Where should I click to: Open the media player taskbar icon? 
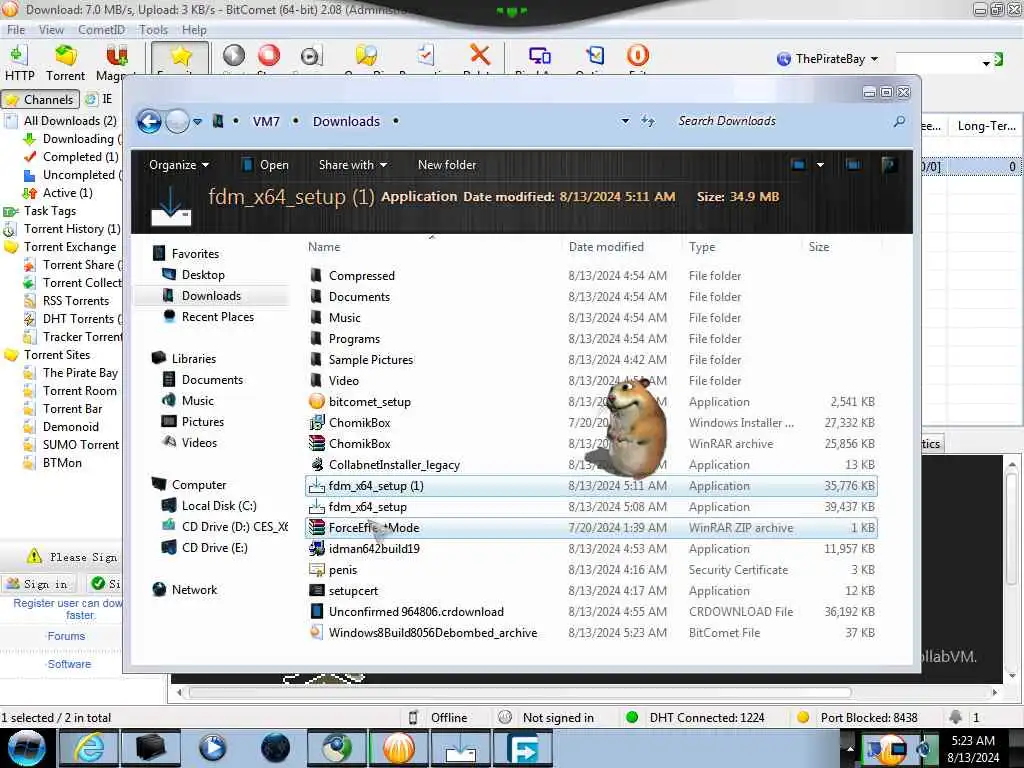coord(212,748)
